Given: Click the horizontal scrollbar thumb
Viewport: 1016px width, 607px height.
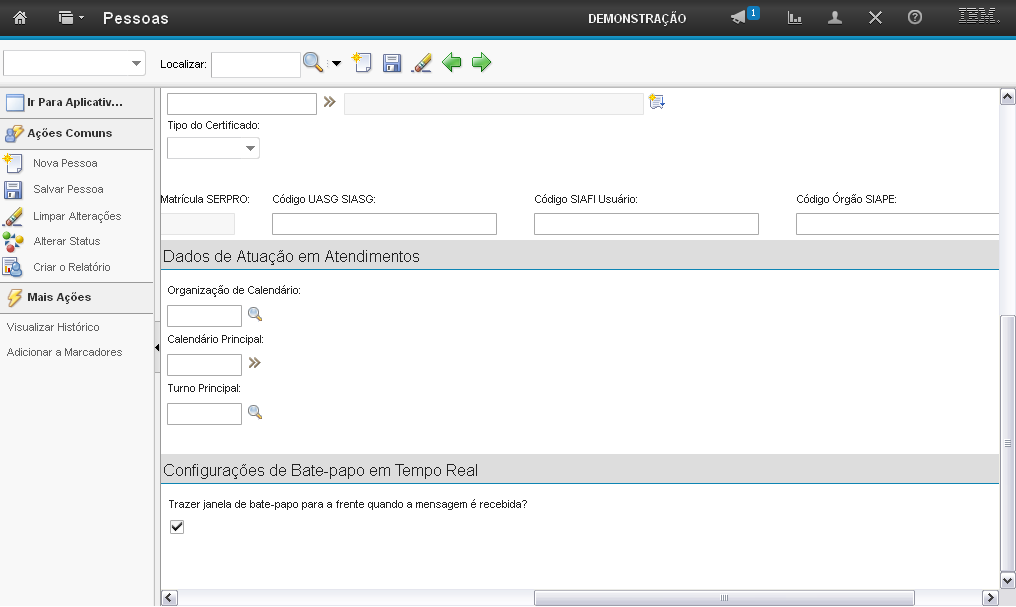Looking at the screenshot, I should [723, 597].
